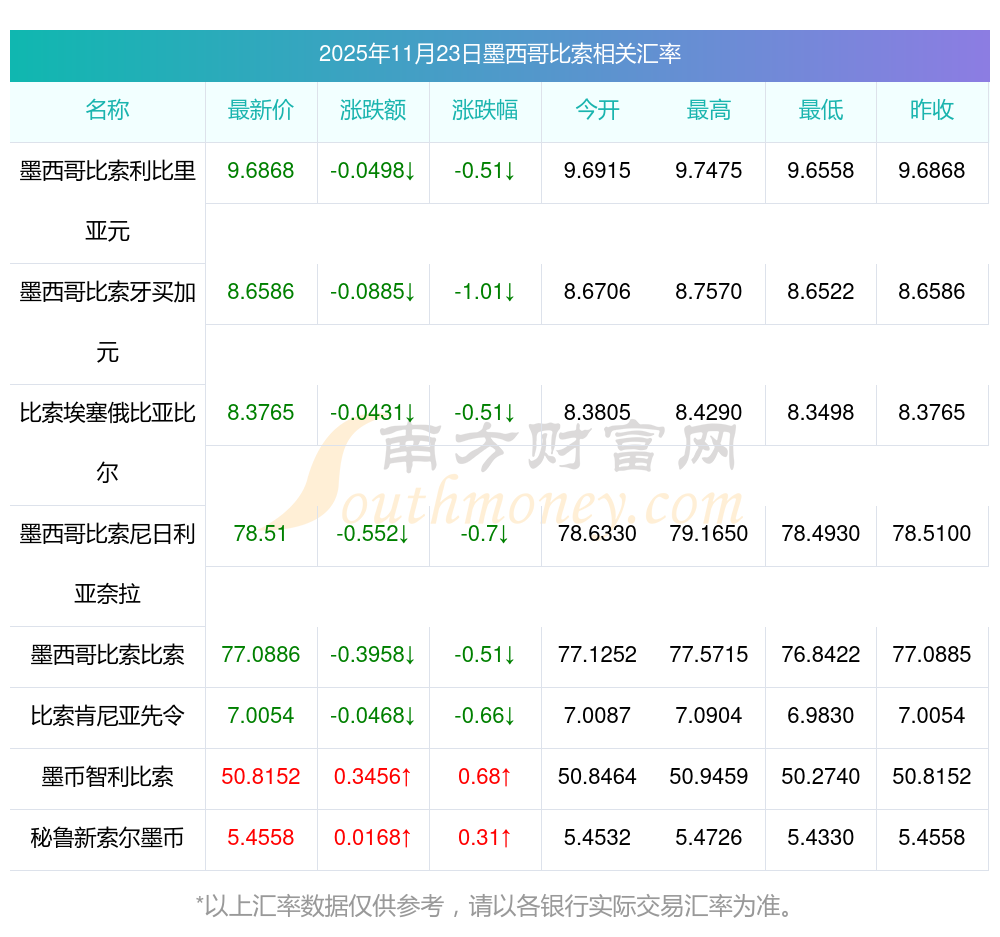This screenshot has height=937, width=1000.
Task: Click the red 0.68↑ percentage value
Action: click(485, 777)
